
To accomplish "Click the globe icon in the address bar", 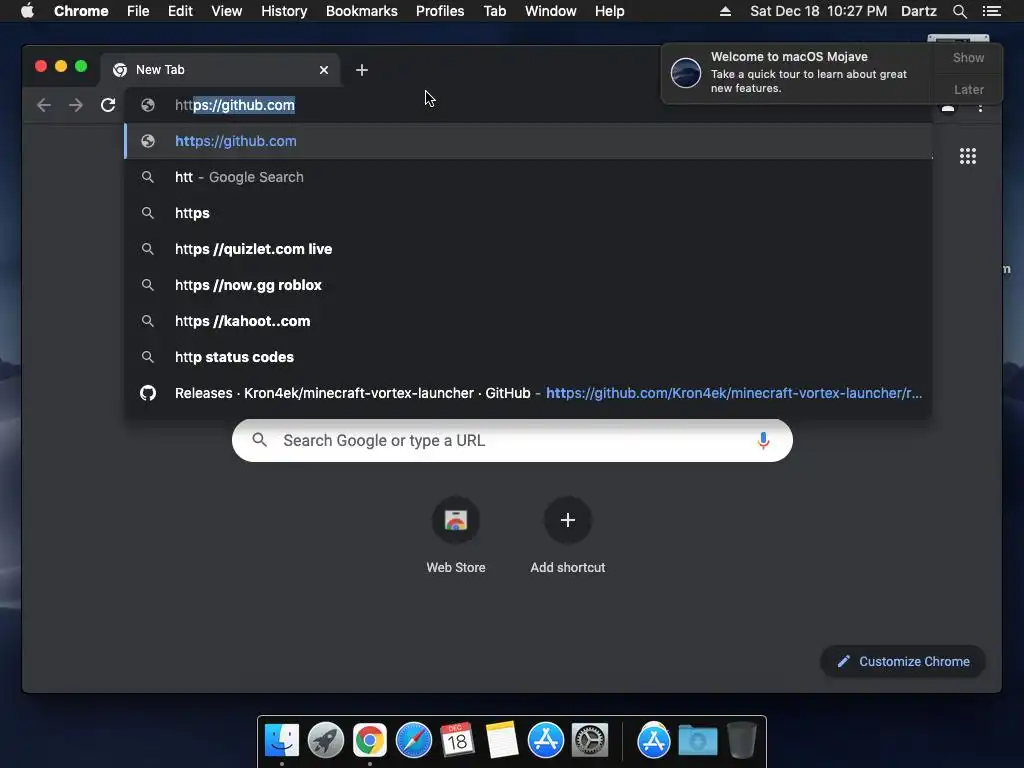I will pos(148,105).
